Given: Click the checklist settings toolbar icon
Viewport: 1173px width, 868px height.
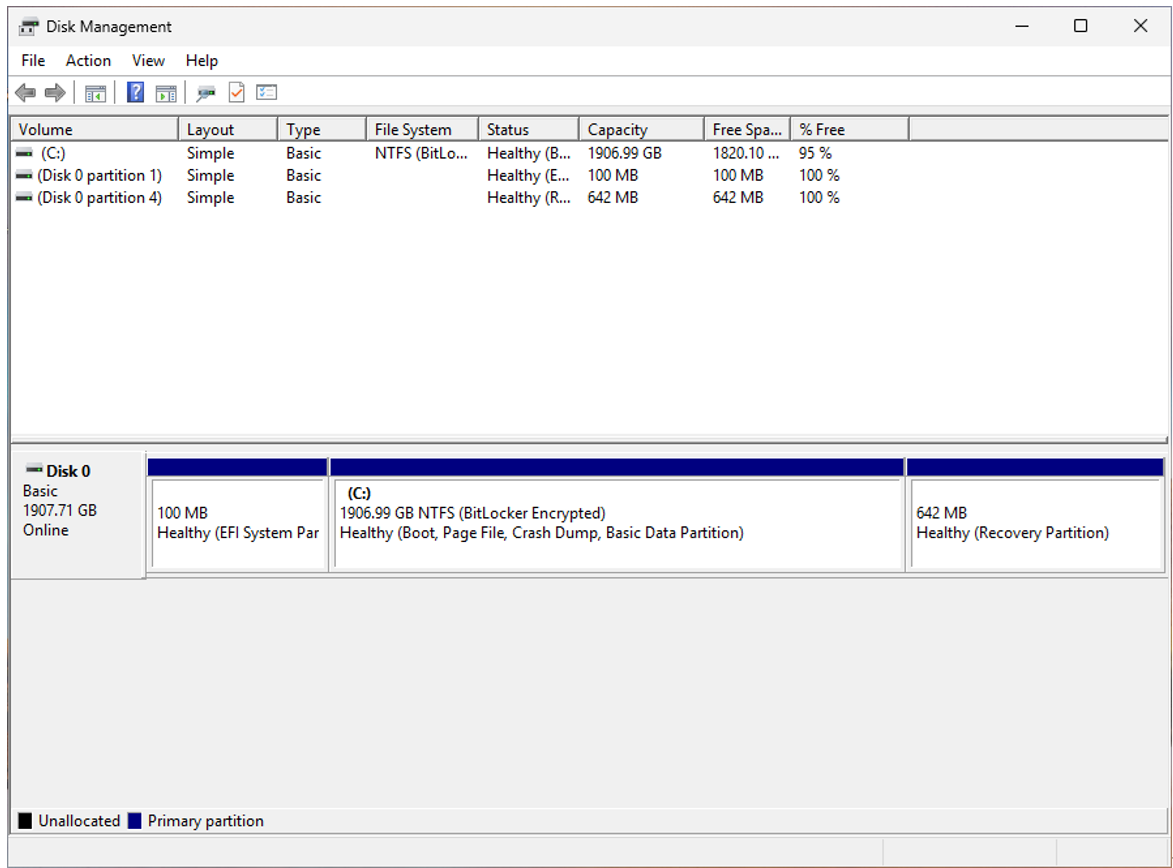Looking at the screenshot, I should coord(266,93).
